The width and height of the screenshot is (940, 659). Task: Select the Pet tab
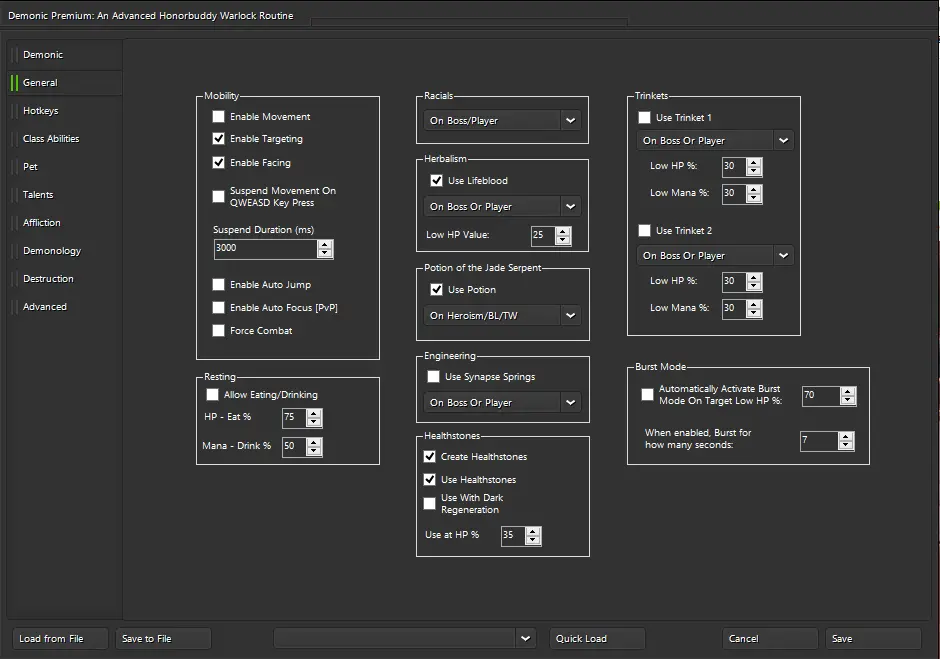[x=65, y=167]
